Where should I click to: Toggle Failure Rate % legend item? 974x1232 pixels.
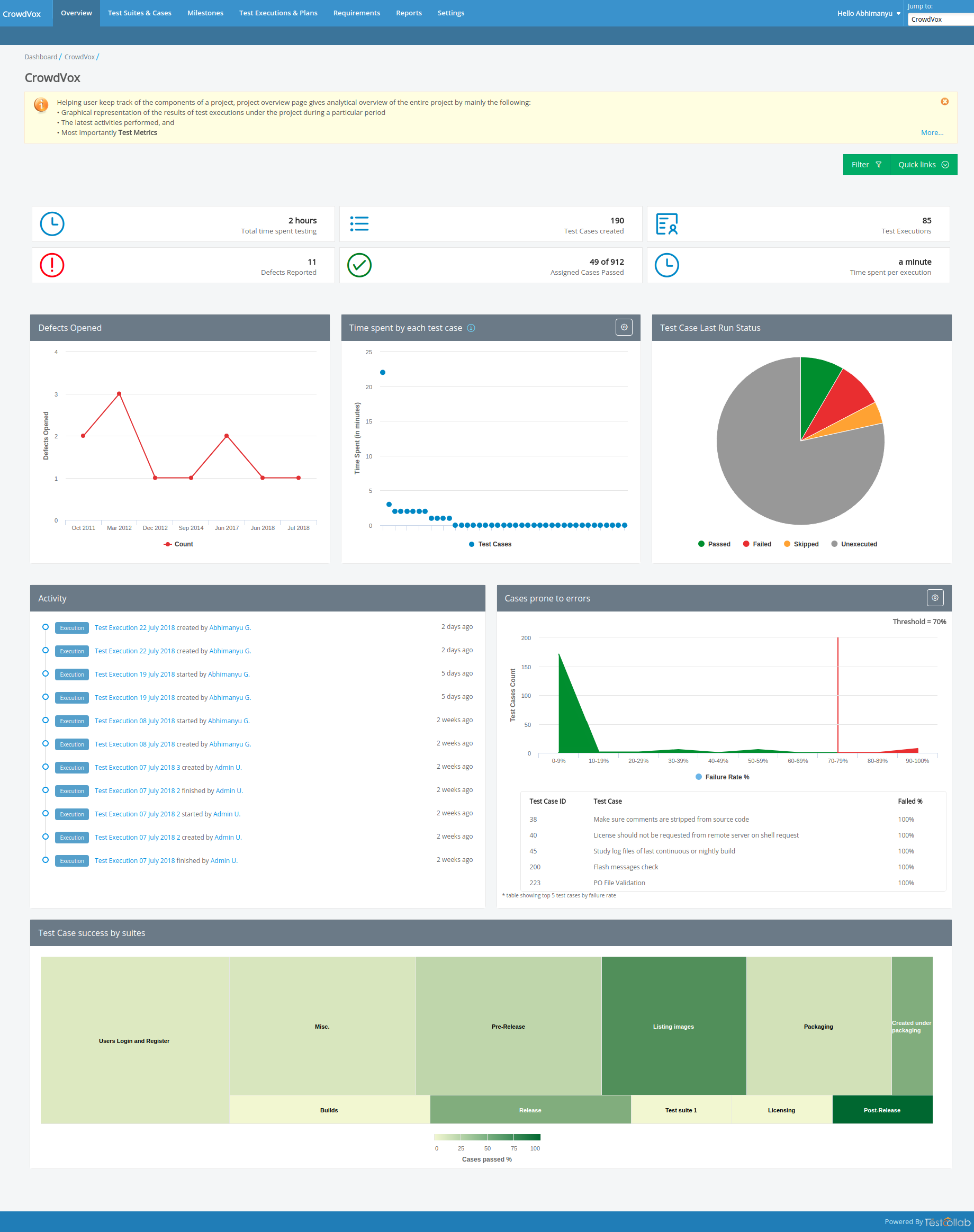(x=722, y=777)
